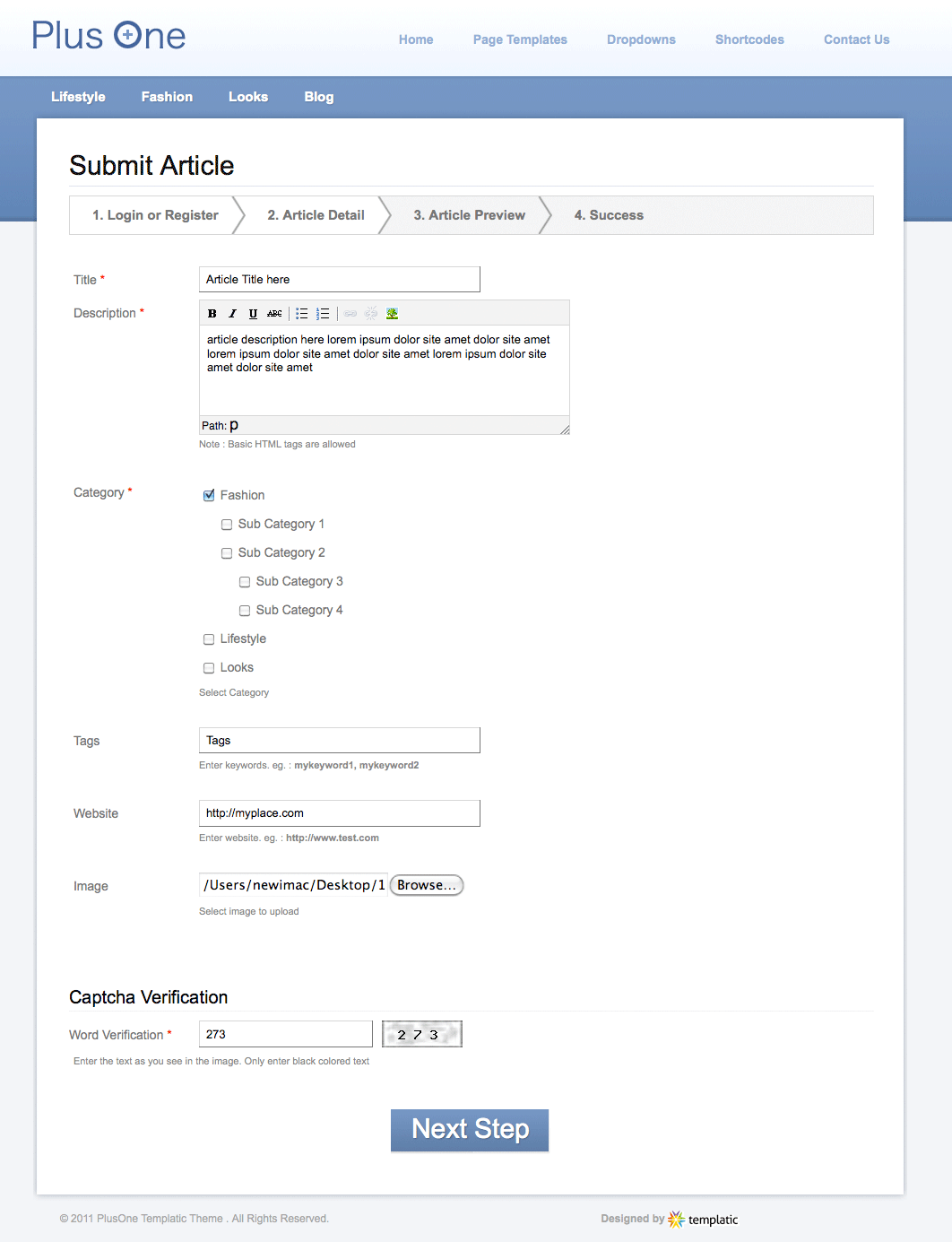952x1242 pixels.
Task: Apply strikethrough formatting in editor
Action: click(x=274, y=314)
